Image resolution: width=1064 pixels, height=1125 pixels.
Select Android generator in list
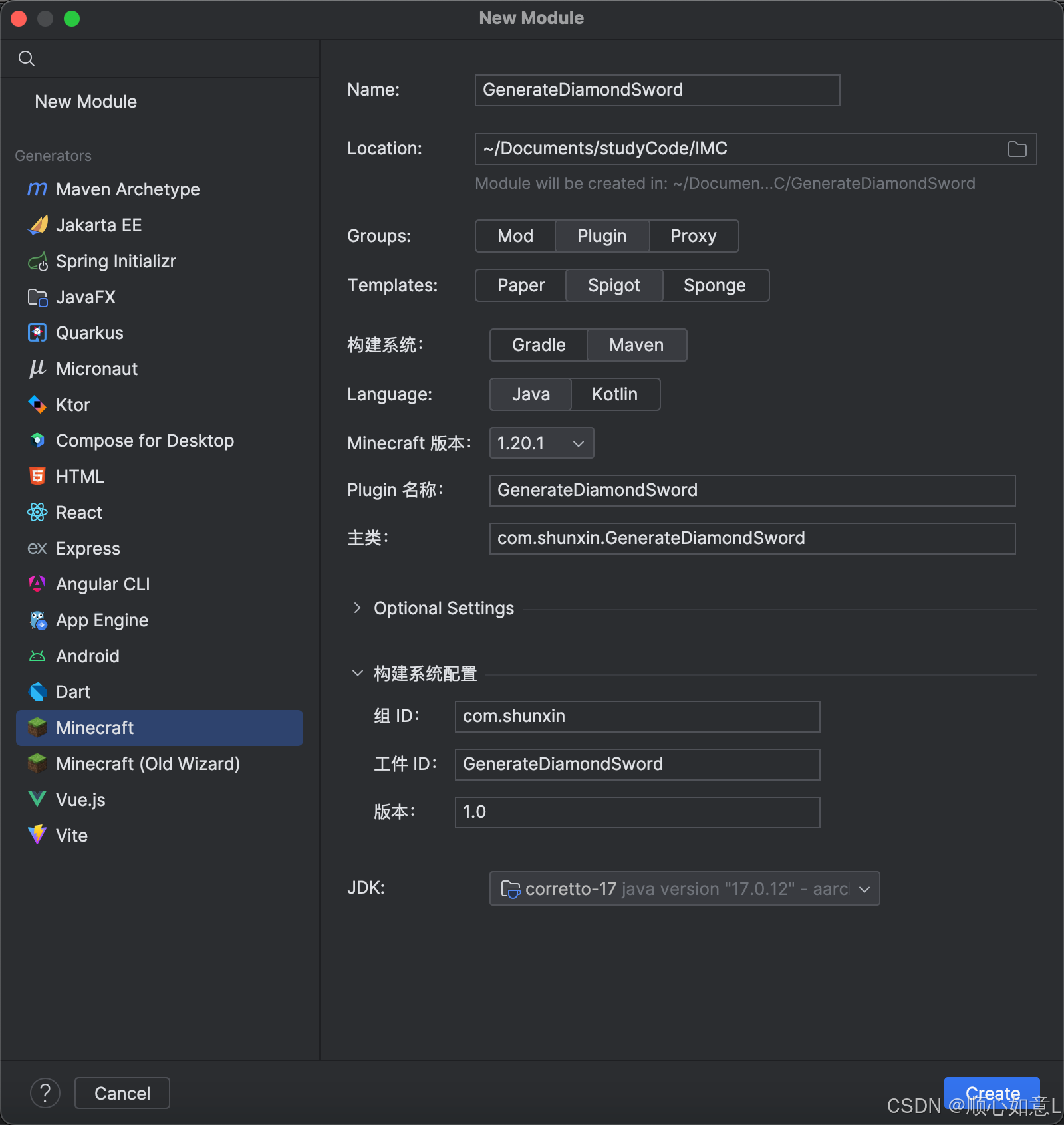point(160,656)
